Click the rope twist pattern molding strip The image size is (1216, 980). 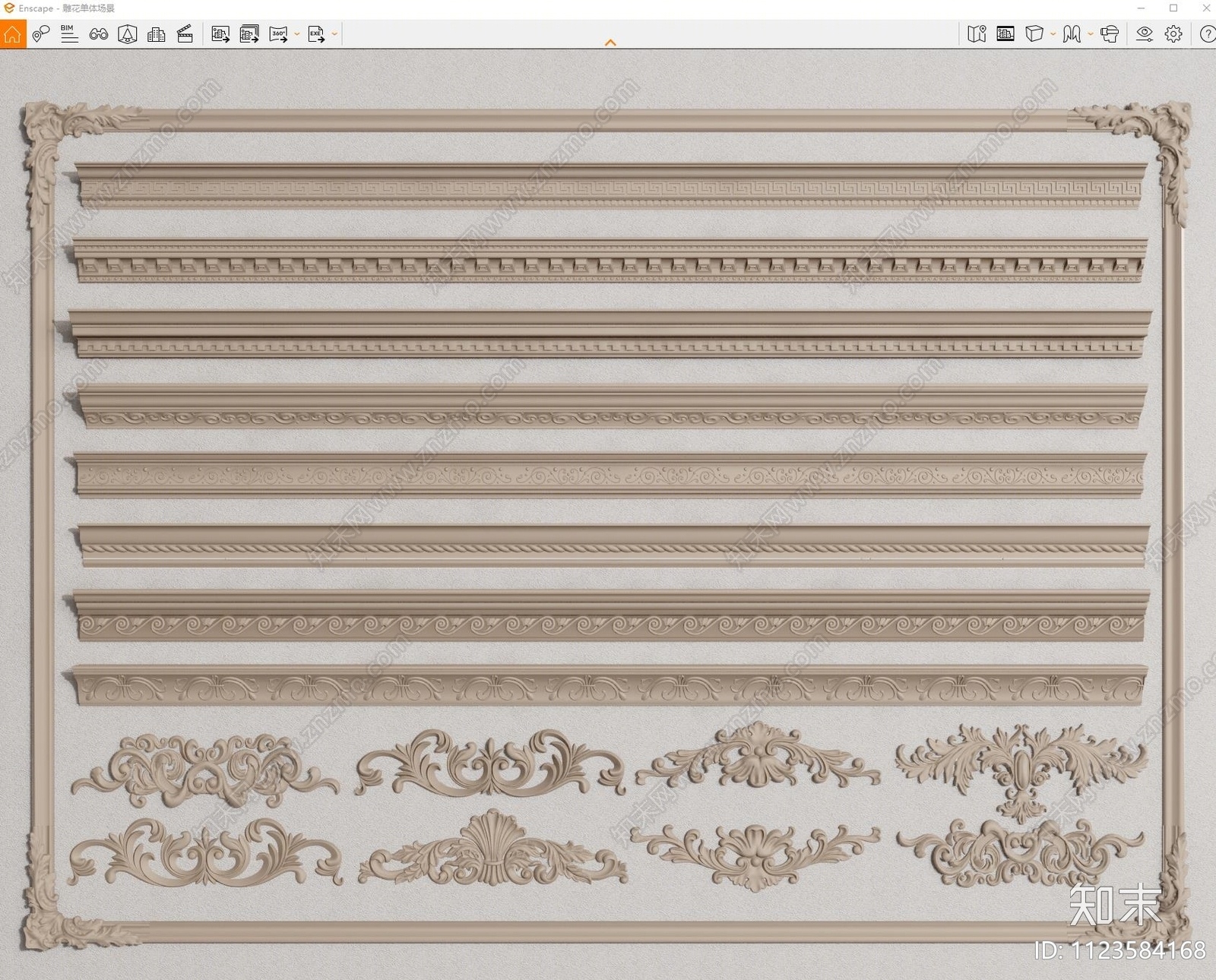(x=612, y=545)
